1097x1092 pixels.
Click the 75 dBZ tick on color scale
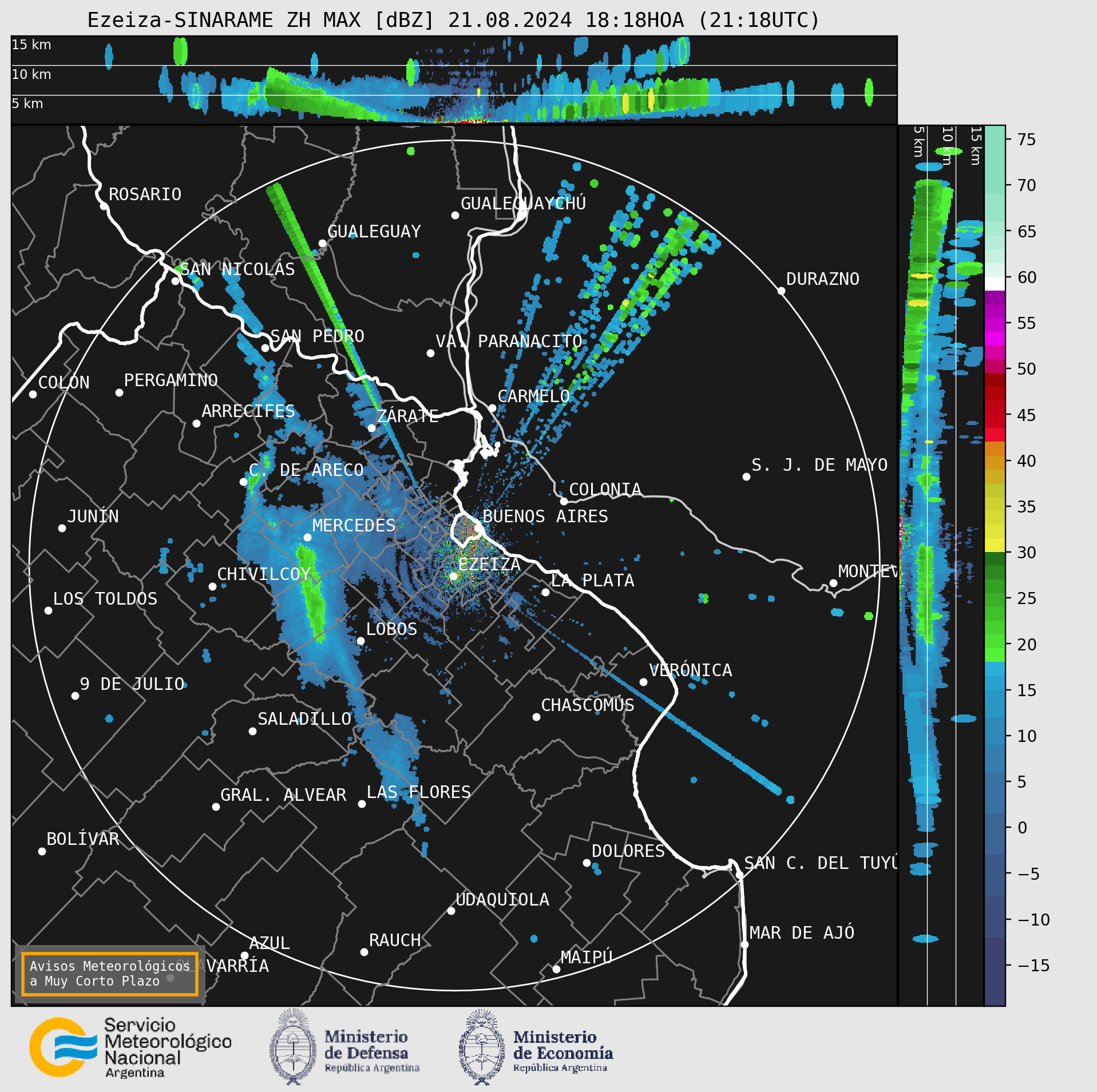[x=1027, y=140]
